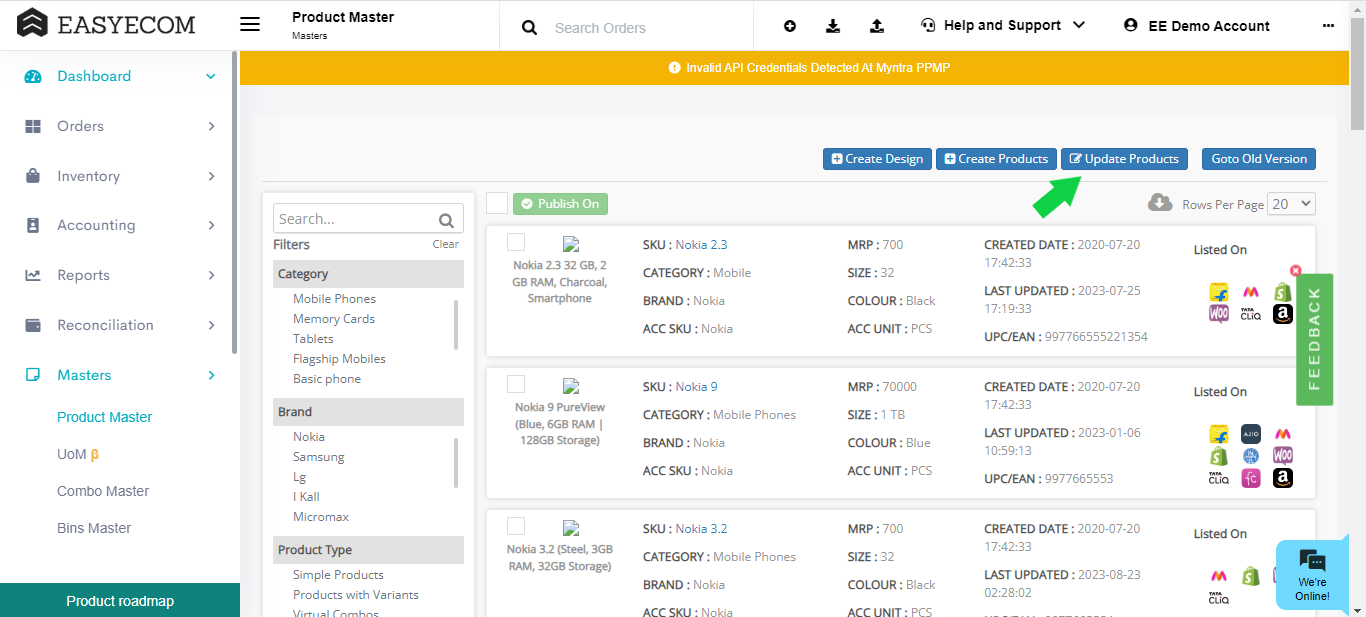The width and height of the screenshot is (1366, 617).
Task: Click the upload icon in header
Action: 877,26
